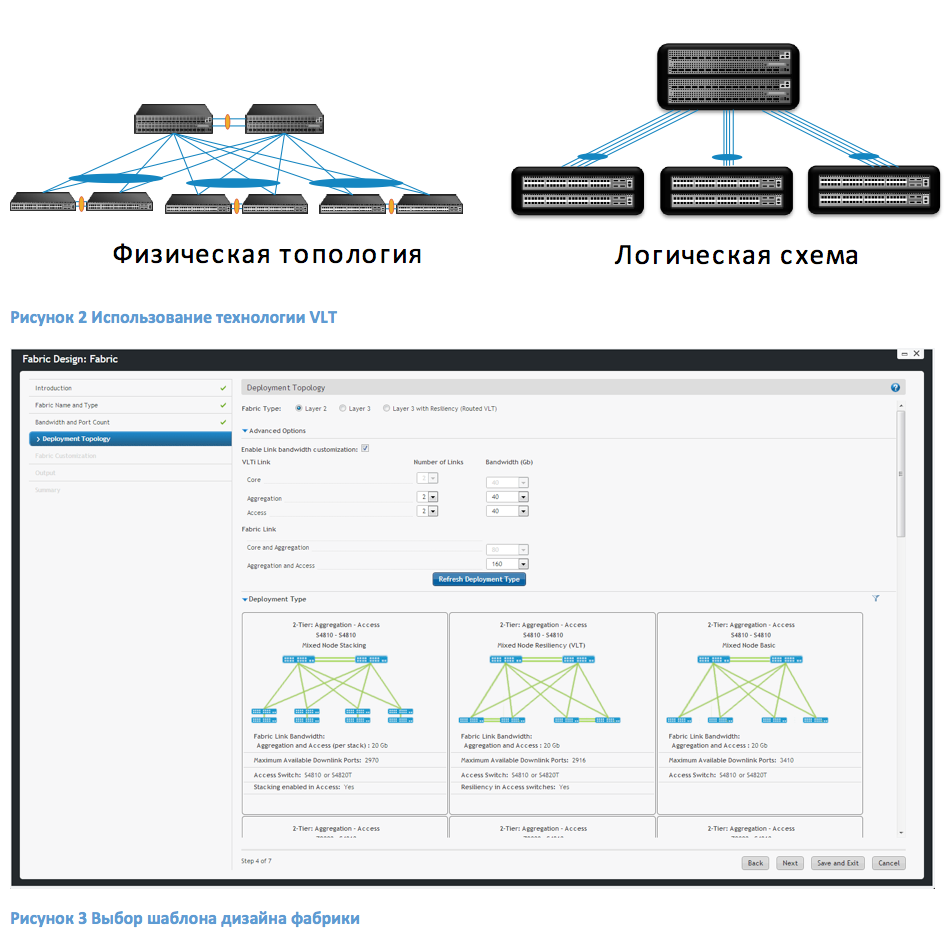This screenshot has width=949, height=930.
Task: Uncheck Enable Link bandwidth customization
Action: (x=365, y=448)
